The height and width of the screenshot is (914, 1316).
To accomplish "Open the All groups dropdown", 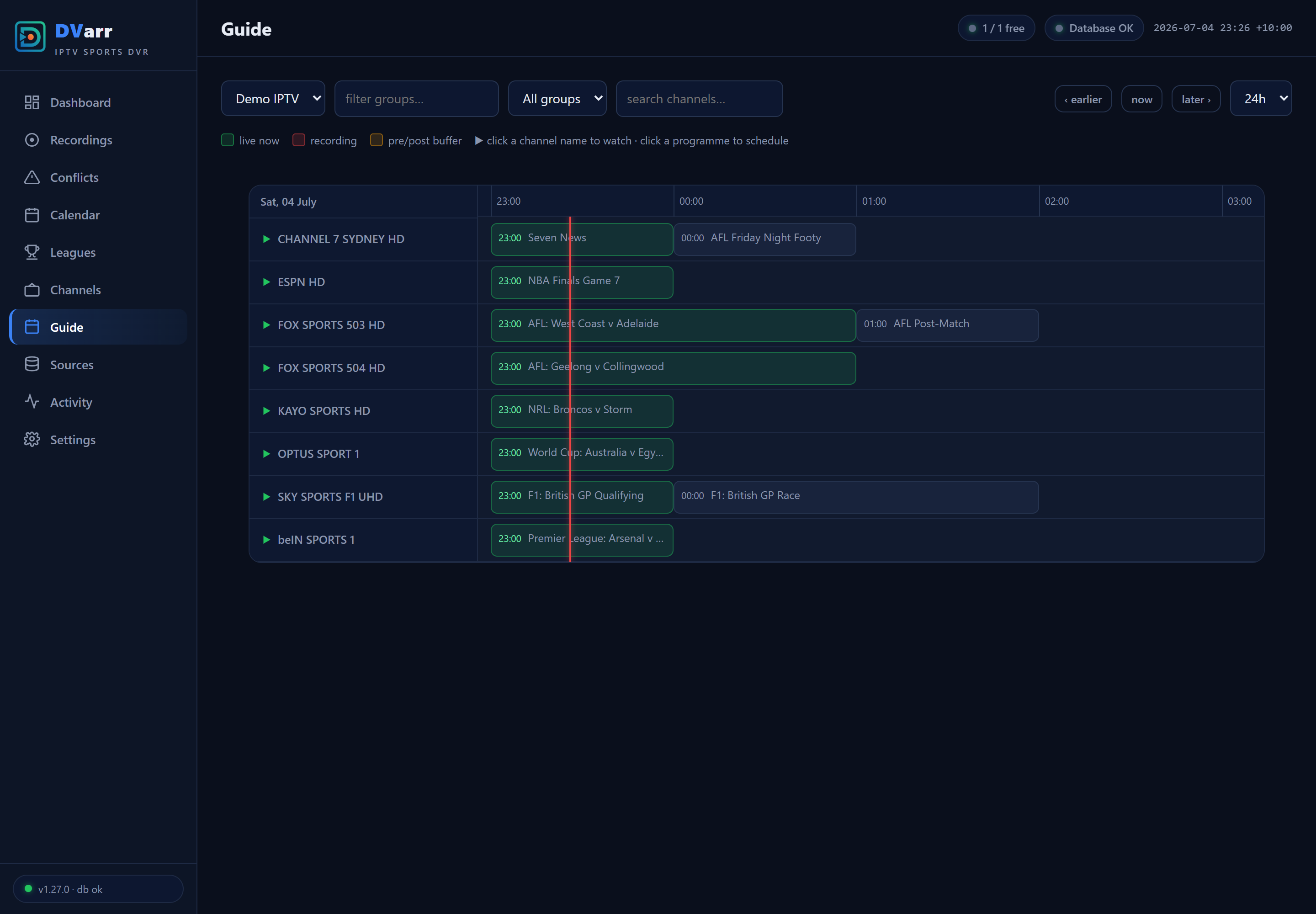I will tap(557, 99).
